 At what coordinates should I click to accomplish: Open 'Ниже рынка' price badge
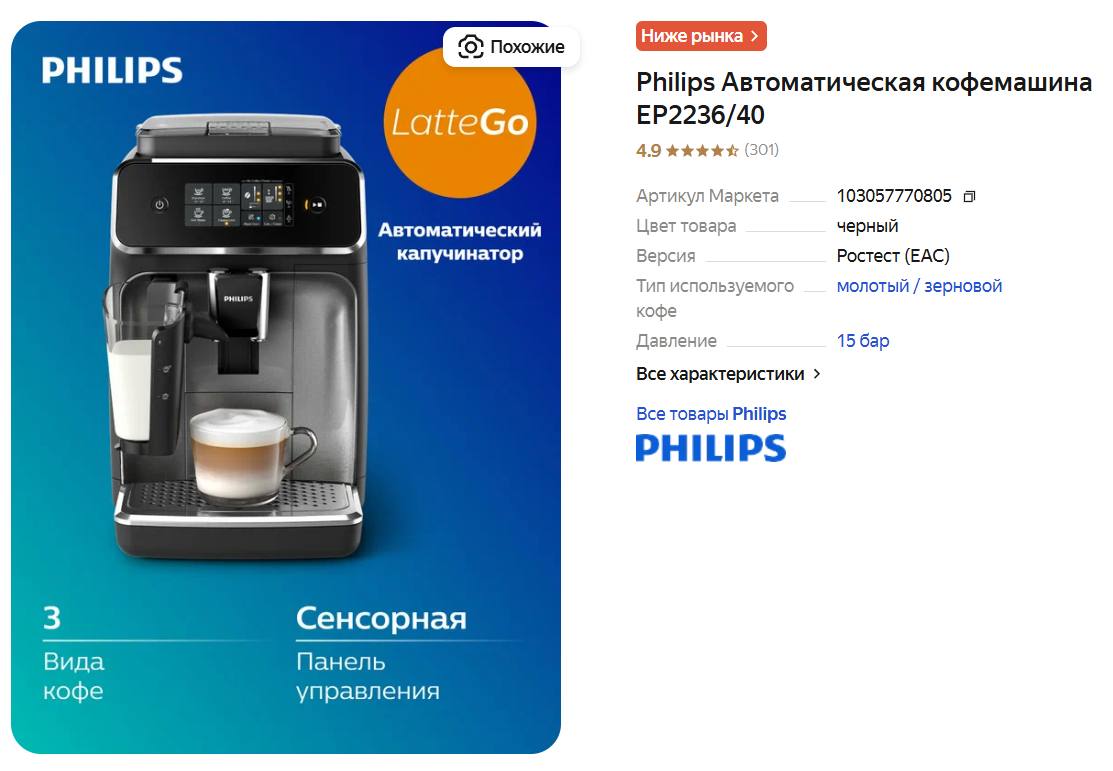[701, 36]
